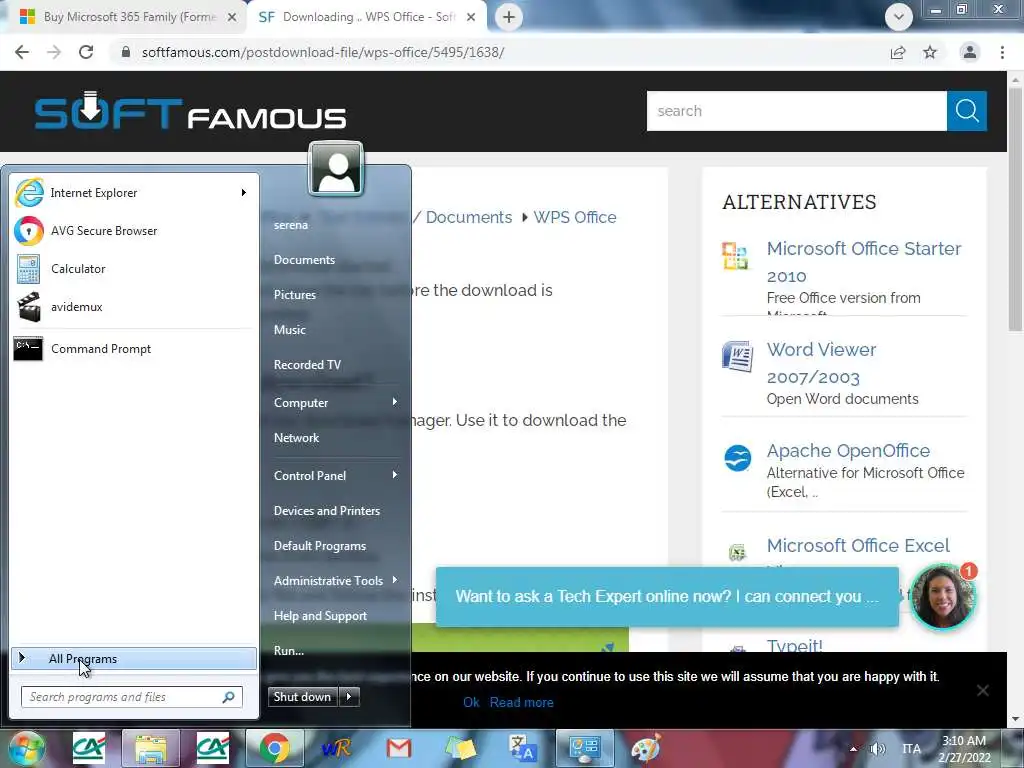Open Pictures in Start menu
This screenshot has height=768, width=1024.
[x=295, y=295]
